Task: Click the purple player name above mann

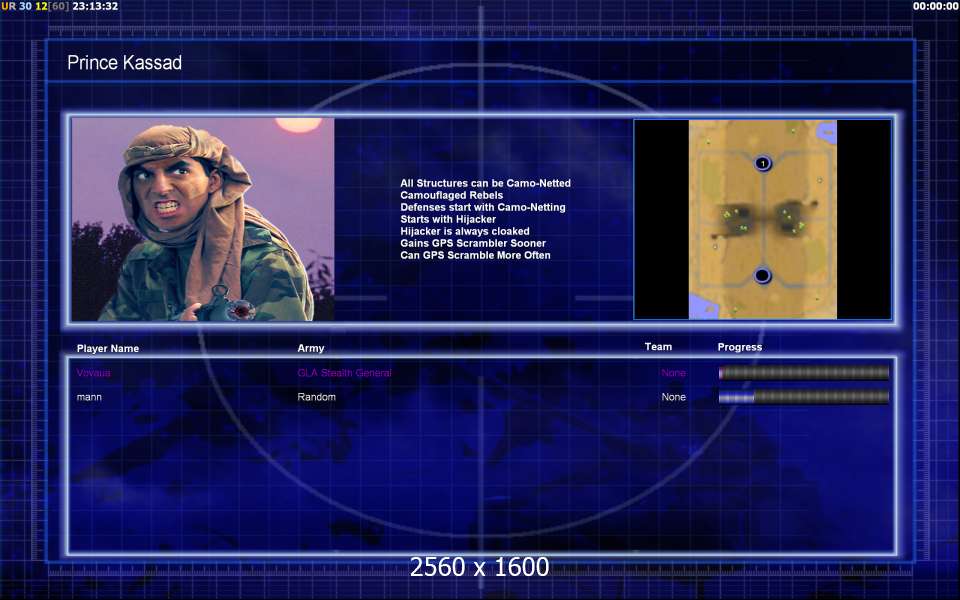Action: pyautogui.click(x=94, y=372)
